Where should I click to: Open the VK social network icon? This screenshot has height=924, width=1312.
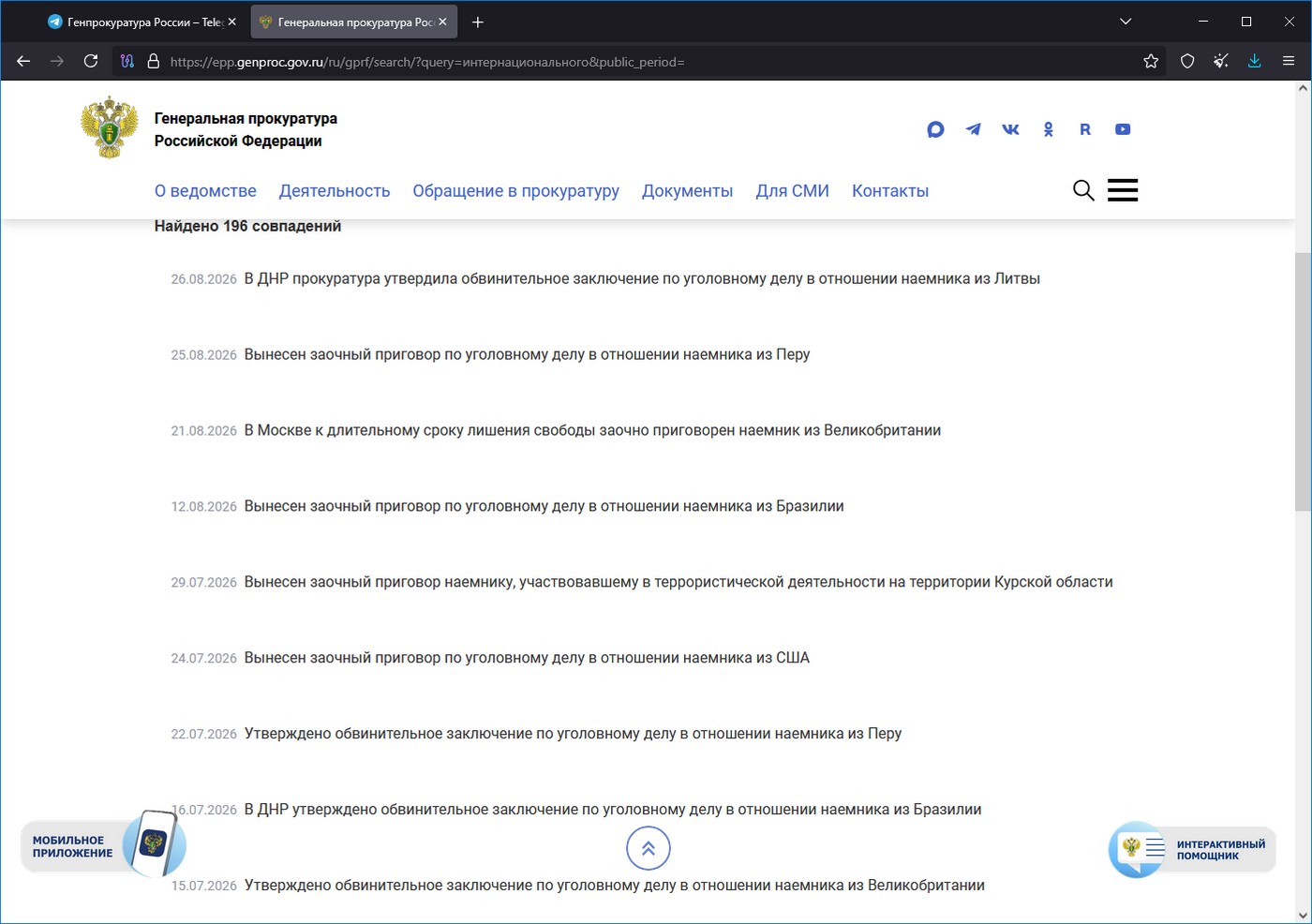[1010, 129]
